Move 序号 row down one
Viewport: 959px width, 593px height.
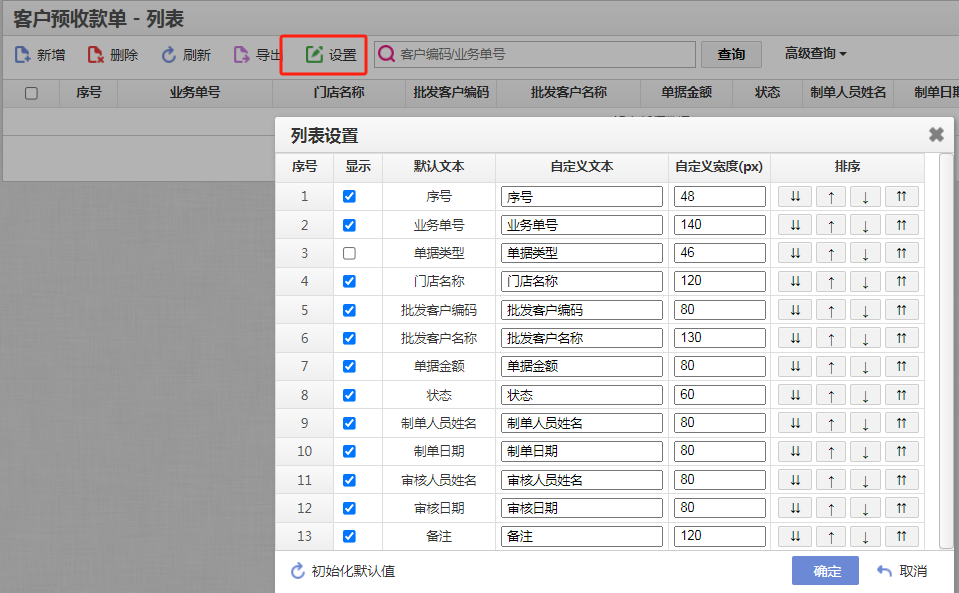tap(865, 197)
